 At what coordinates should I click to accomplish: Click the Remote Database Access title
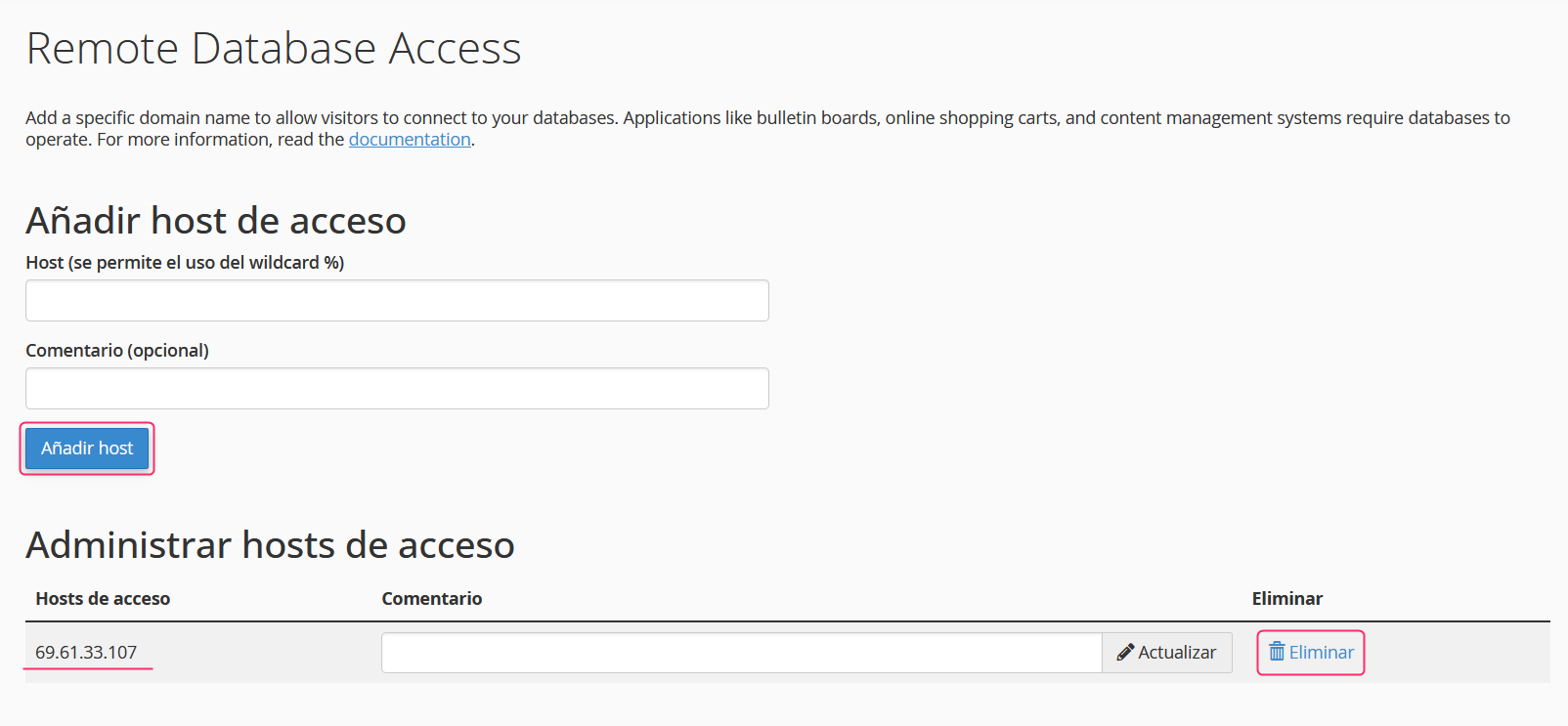pyautogui.click(x=274, y=49)
